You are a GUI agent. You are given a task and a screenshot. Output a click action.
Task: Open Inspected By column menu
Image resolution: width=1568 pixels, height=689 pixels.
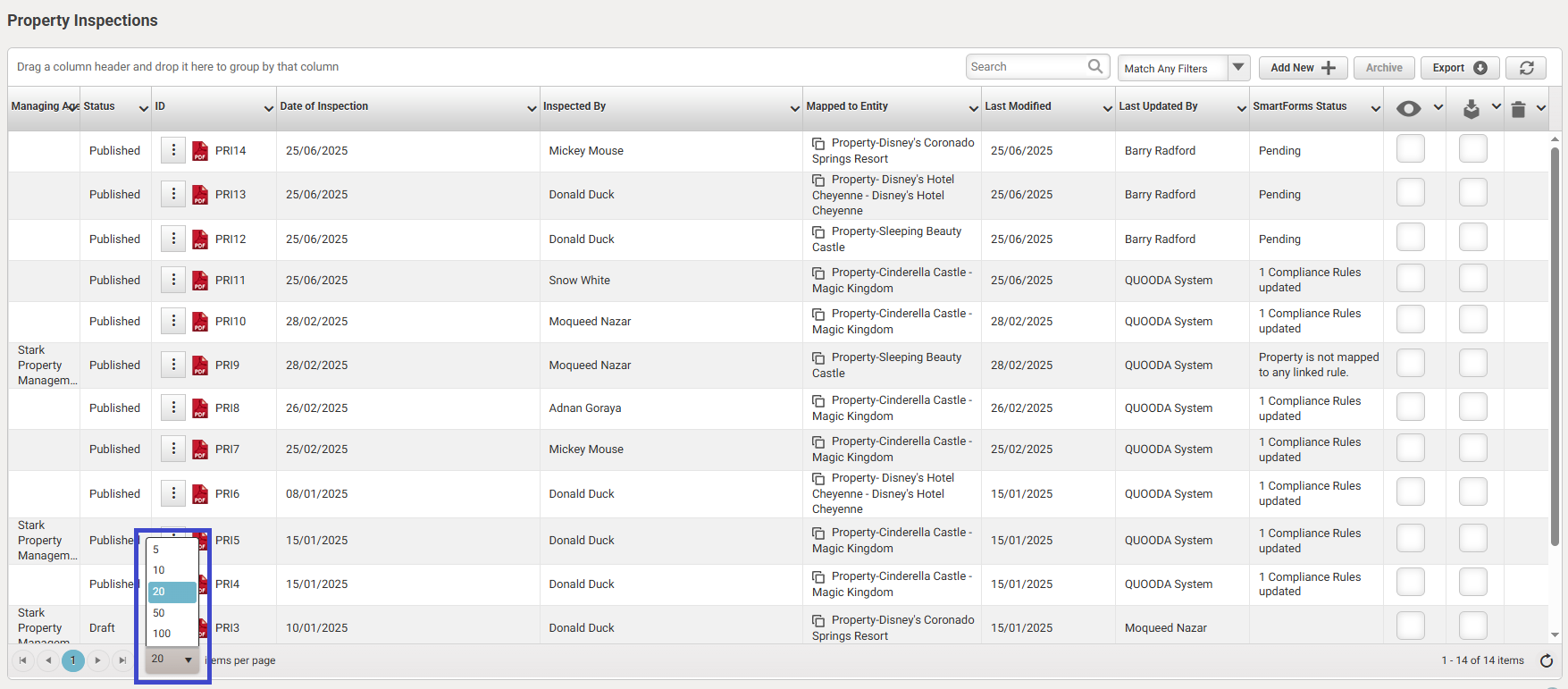(794, 108)
